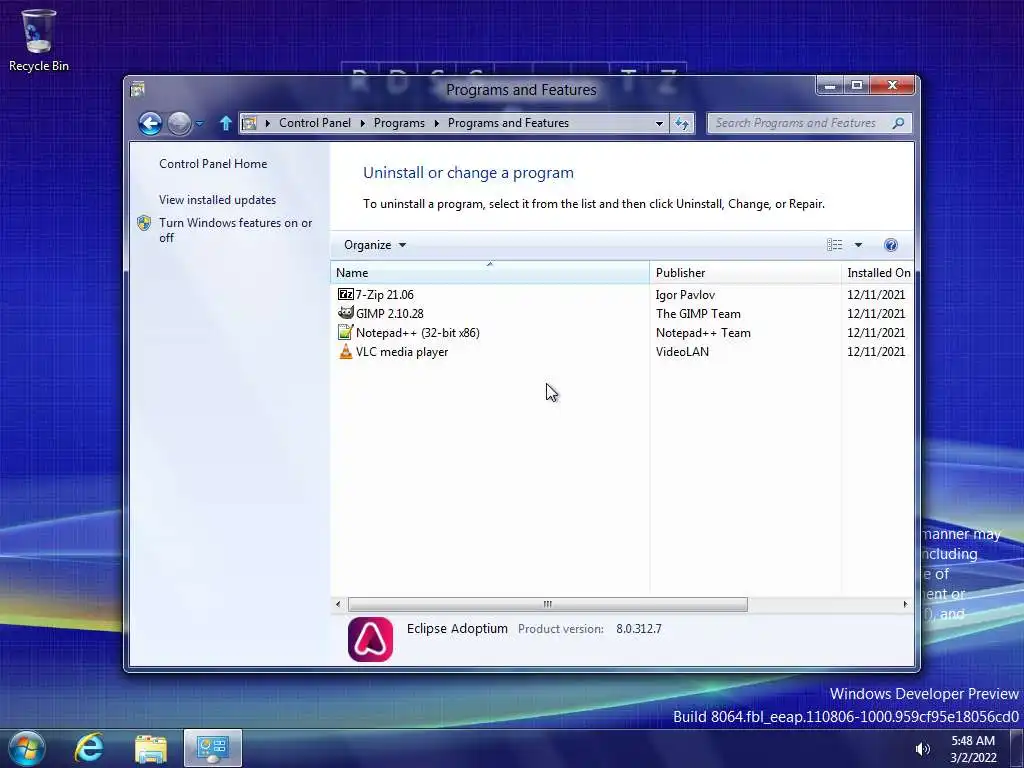Image resolution: width=1024 pixels, height=768 pixels.
Task: Click VideoLAN publisher cell
Action: point(682,351)
